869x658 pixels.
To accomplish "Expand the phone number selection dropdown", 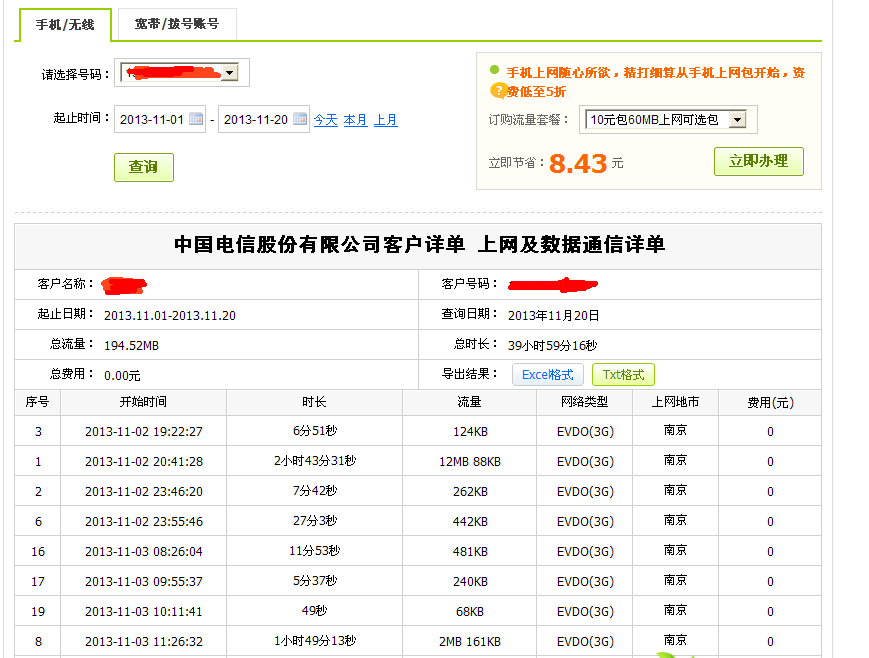I will pyautogui.click(x=229, y=73).
